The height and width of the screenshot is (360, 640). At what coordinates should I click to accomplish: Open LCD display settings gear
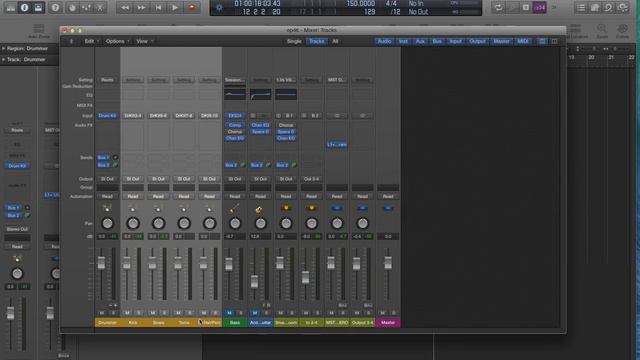219,8
